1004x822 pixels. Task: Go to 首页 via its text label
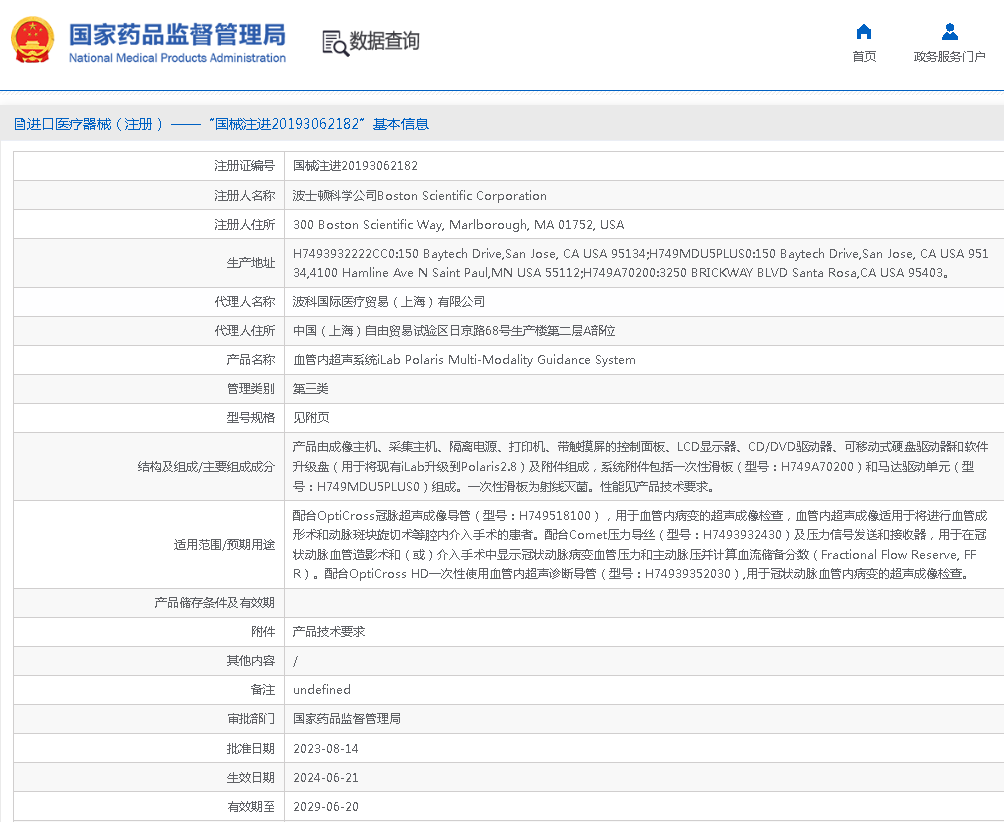click(864, 57)
